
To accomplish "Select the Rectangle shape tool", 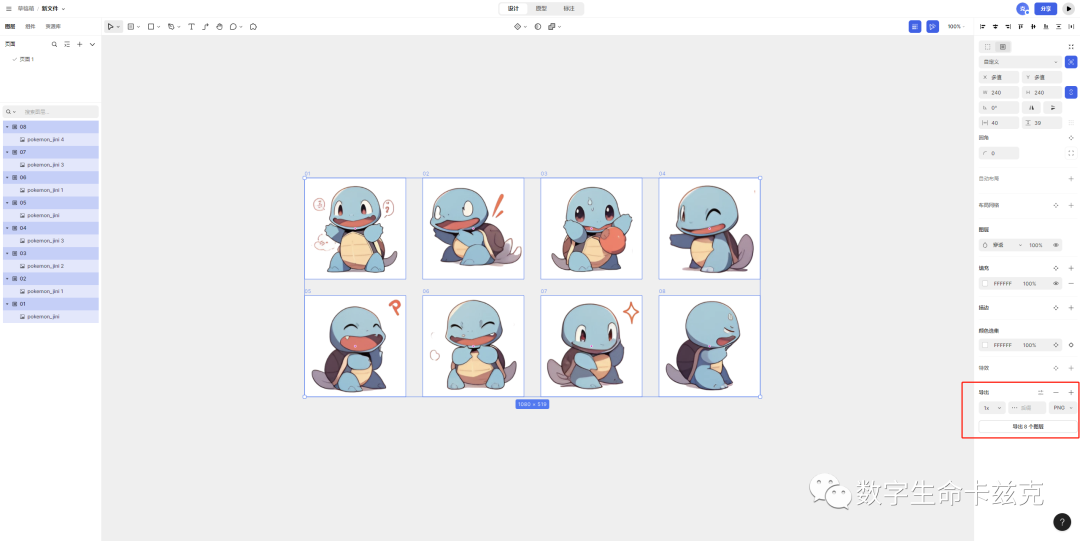I will (151, 27).
